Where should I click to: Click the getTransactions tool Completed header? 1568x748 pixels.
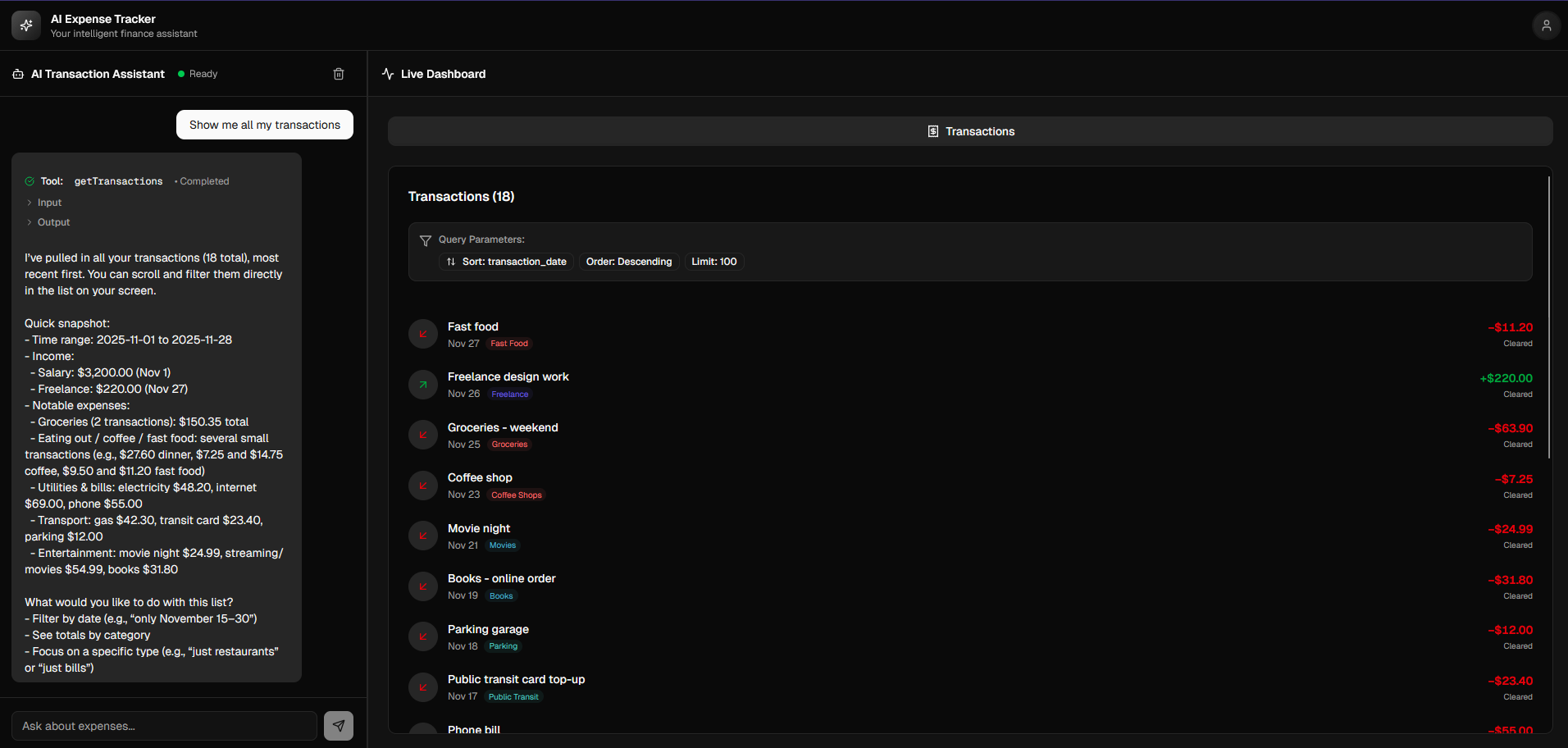point(127,181)
